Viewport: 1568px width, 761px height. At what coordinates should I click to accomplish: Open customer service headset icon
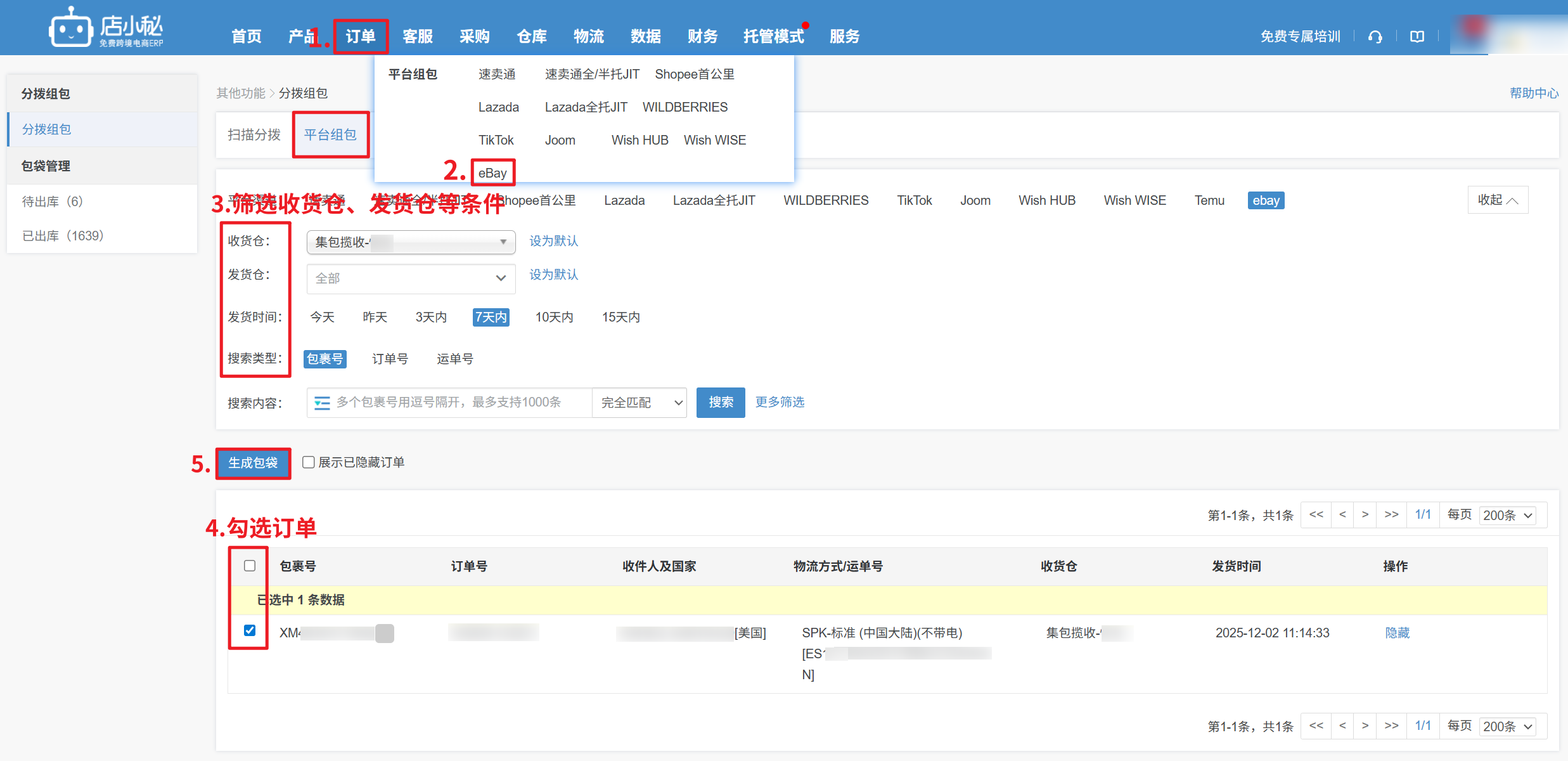pyautogui.click(x=1375, y=37)
